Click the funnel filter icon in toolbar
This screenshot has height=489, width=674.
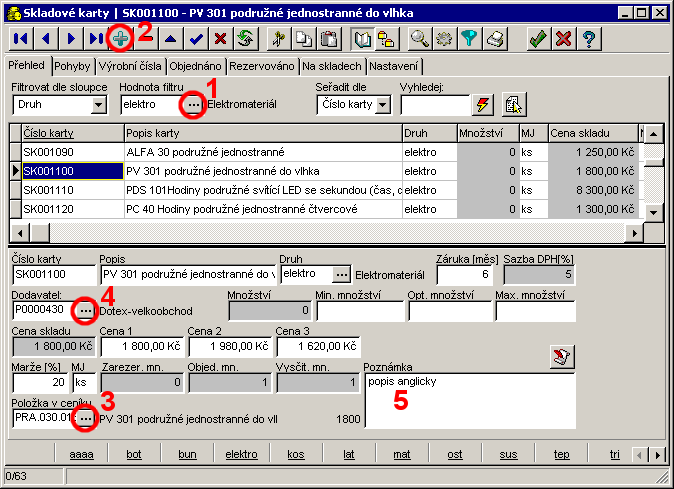(x=468, y=39)
